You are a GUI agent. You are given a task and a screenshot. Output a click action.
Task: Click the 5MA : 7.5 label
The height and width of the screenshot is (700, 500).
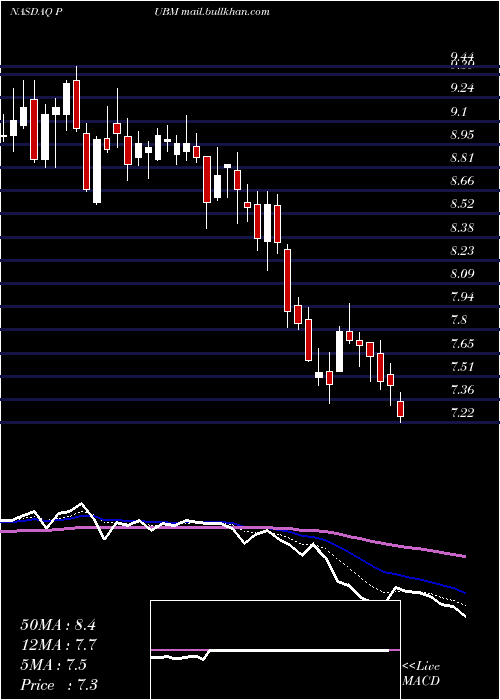[x=54, y=665]
